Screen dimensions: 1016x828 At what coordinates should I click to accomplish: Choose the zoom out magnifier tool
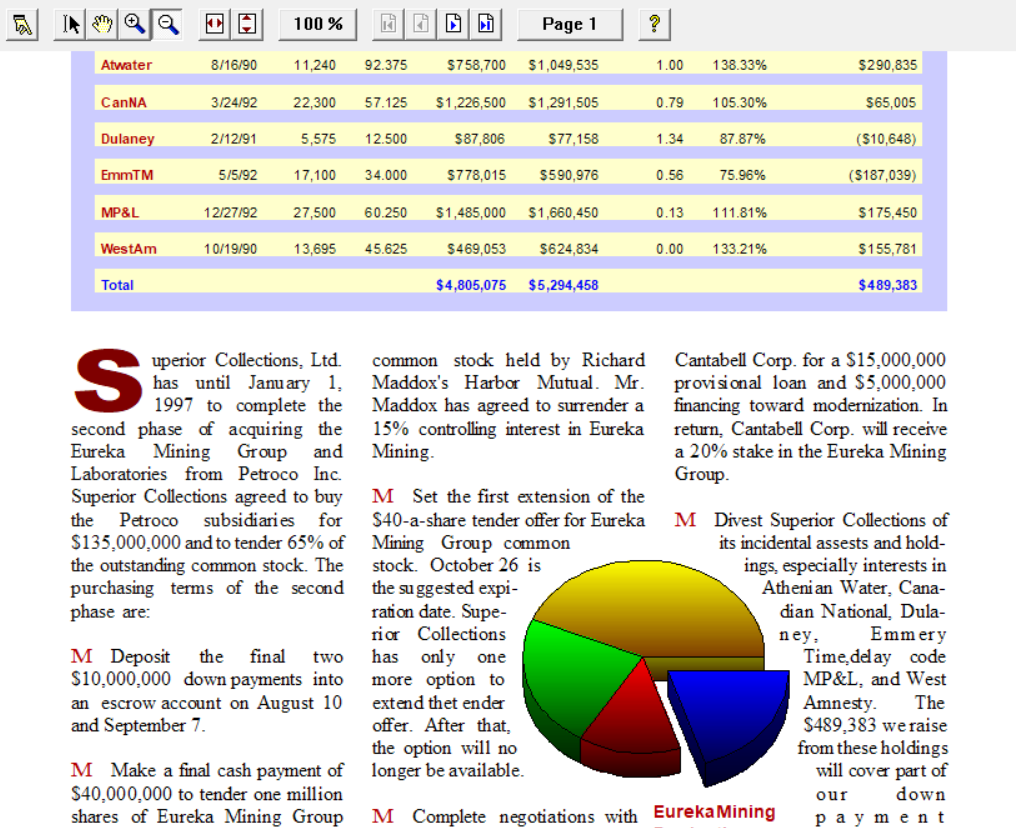pyautogui.click(x=167, y=25)
